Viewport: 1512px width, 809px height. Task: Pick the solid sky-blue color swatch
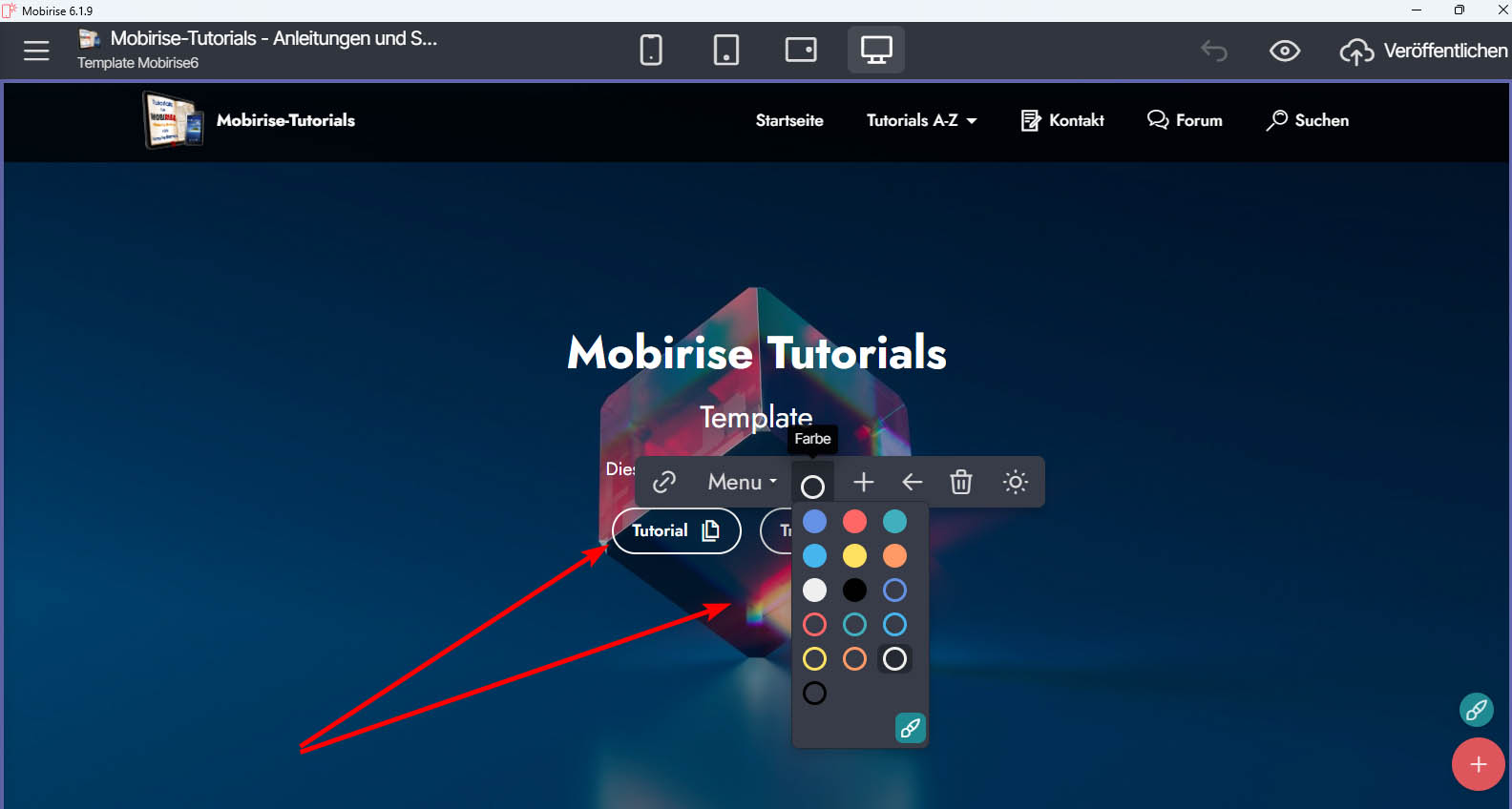[814, 555]
